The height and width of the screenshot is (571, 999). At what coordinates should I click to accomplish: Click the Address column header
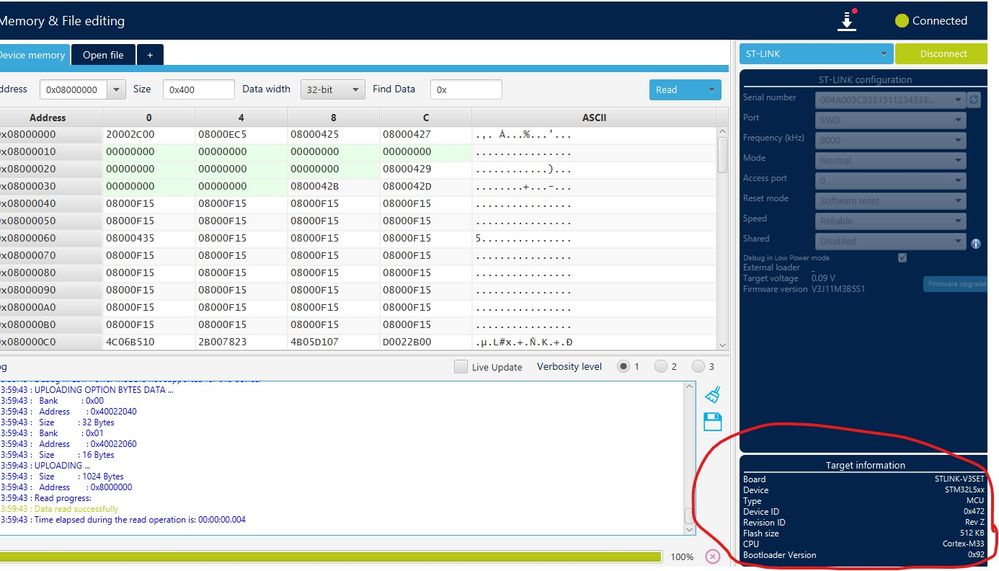pos(50,118)
